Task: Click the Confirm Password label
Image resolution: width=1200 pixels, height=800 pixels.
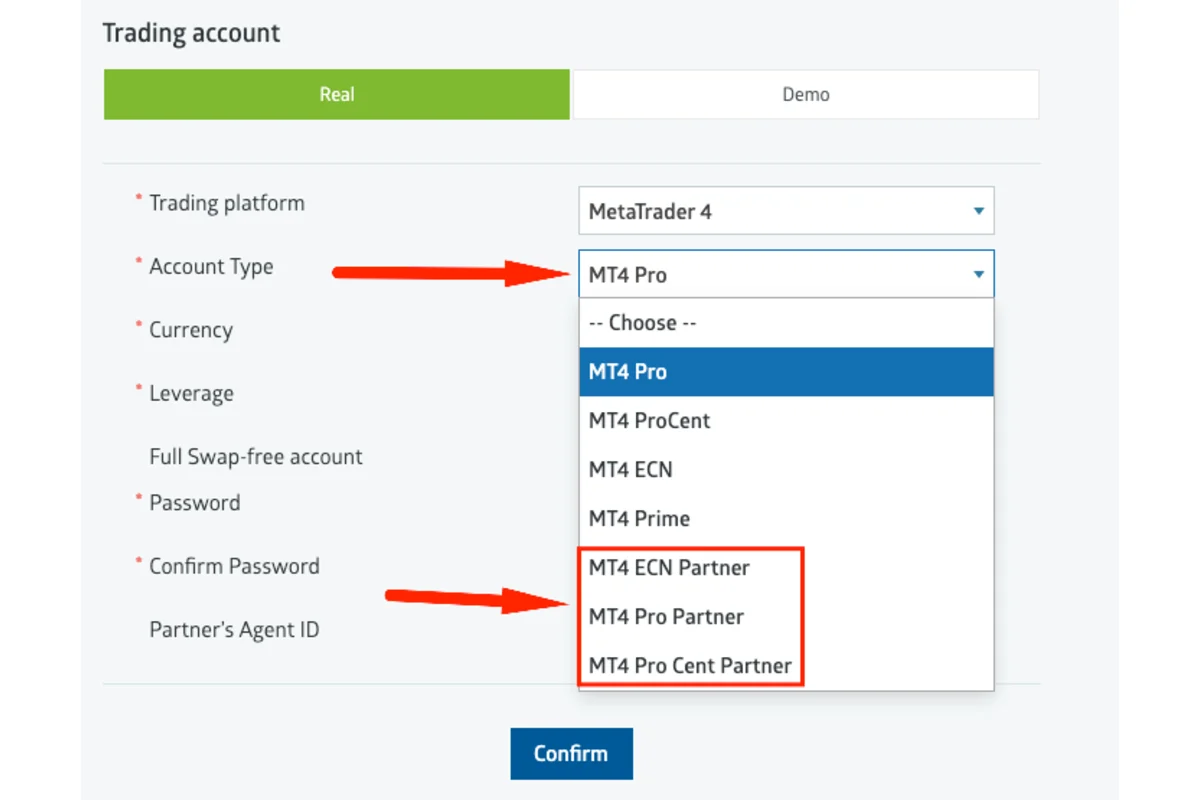Action: click(234, 566)
